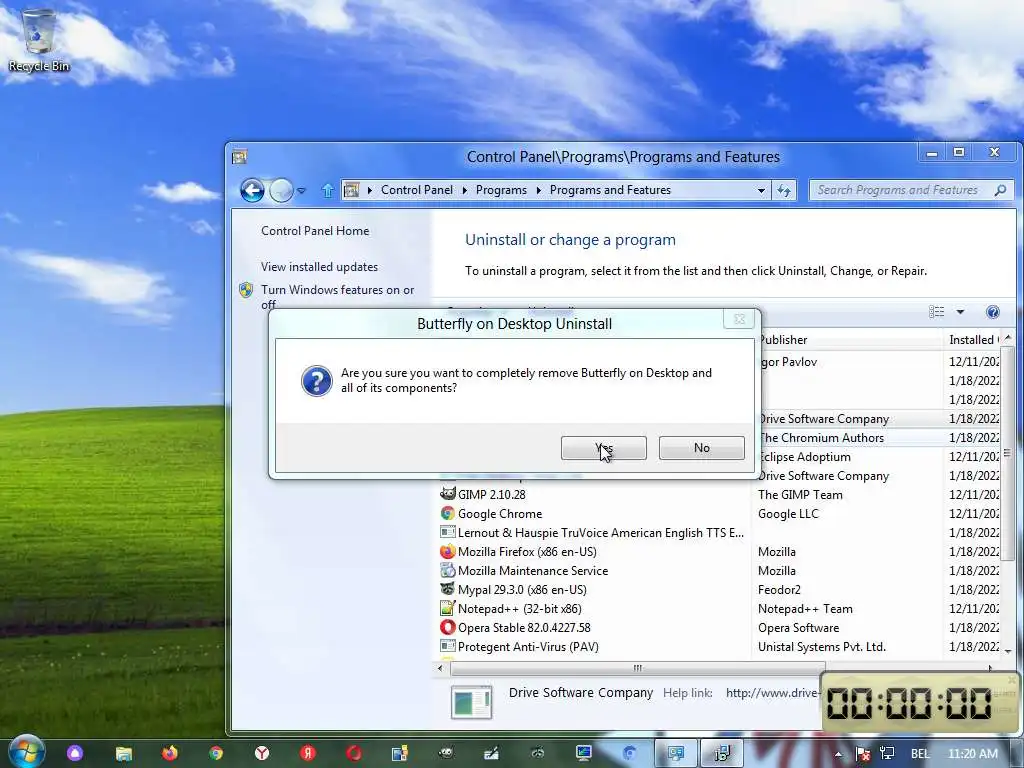Change the list view with the view icon
The height and width of the screenshot is (768, 1024).
tap(936, 312)
